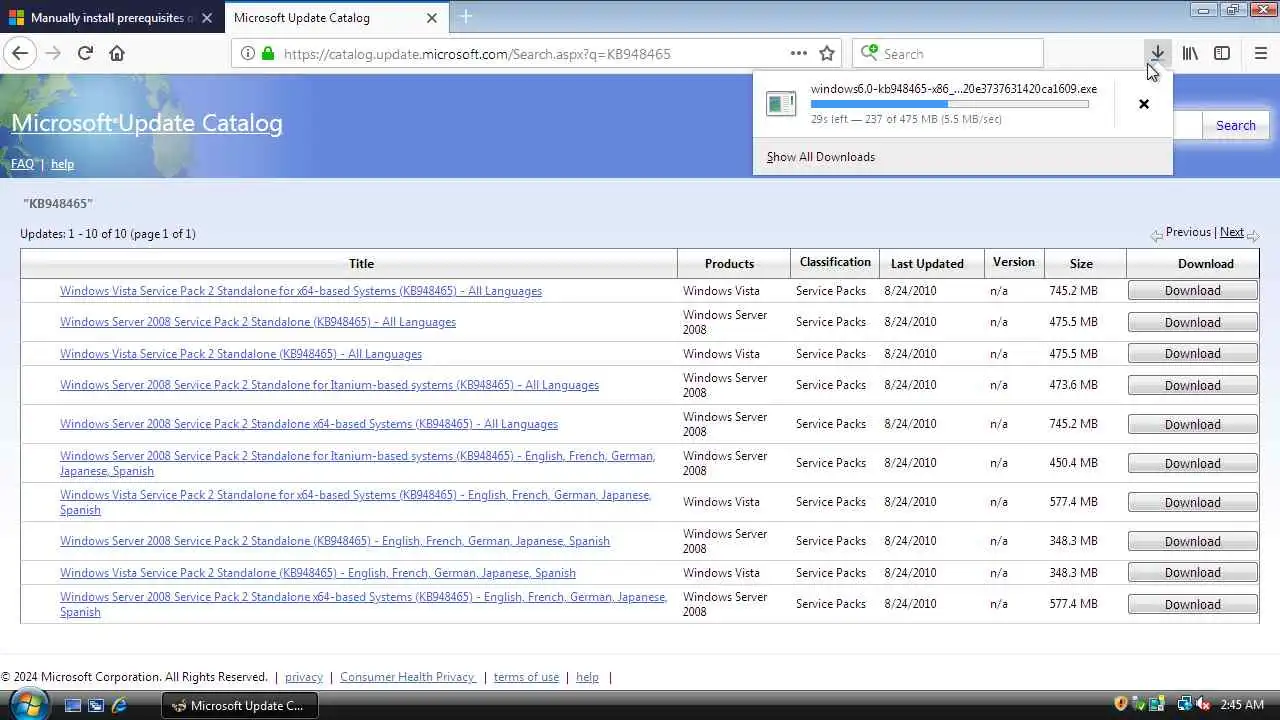The width and height of the screenshot is (1280, 720).
Task: Open the site information icon in address bar
Action: [247, 53]
